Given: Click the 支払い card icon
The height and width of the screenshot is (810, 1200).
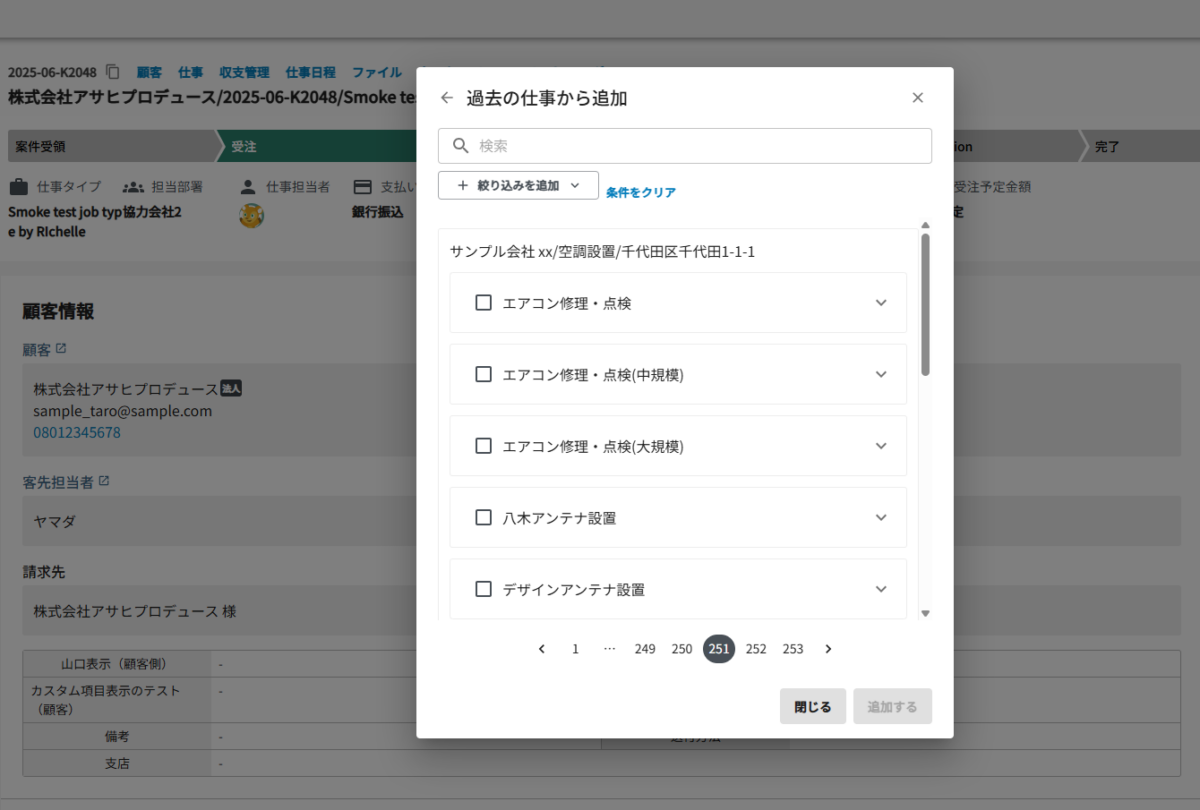Looking at the screenshot, I should tap(362, 187).
